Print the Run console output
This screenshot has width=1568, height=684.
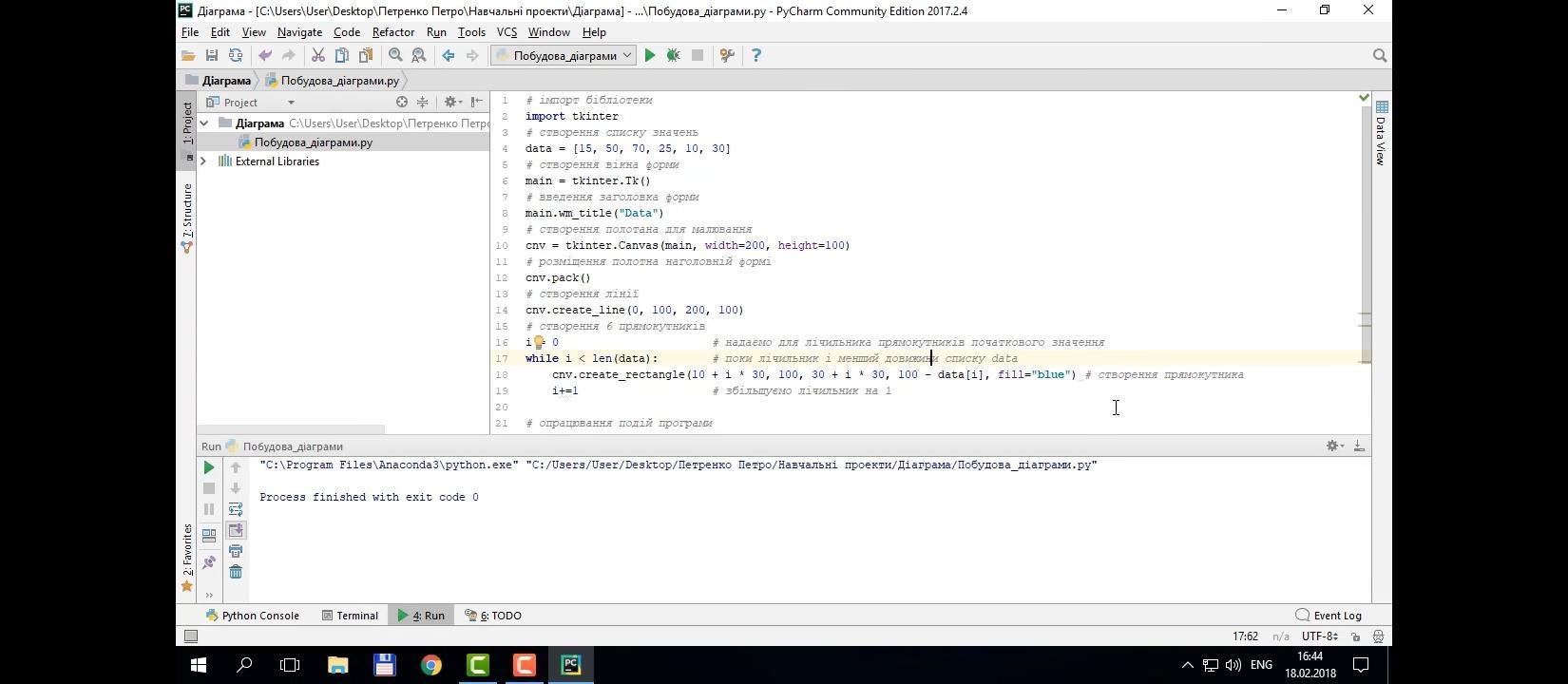coord(236,551)
